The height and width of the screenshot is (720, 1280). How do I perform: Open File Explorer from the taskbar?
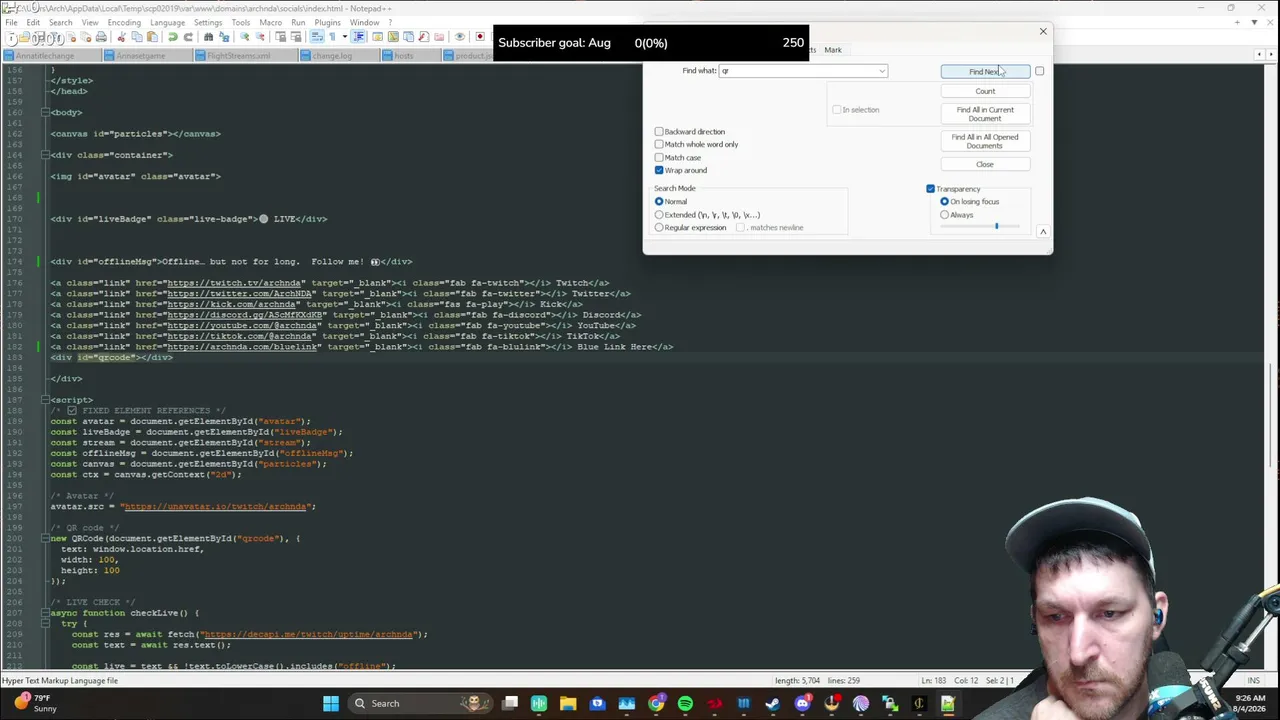point(568,703)
